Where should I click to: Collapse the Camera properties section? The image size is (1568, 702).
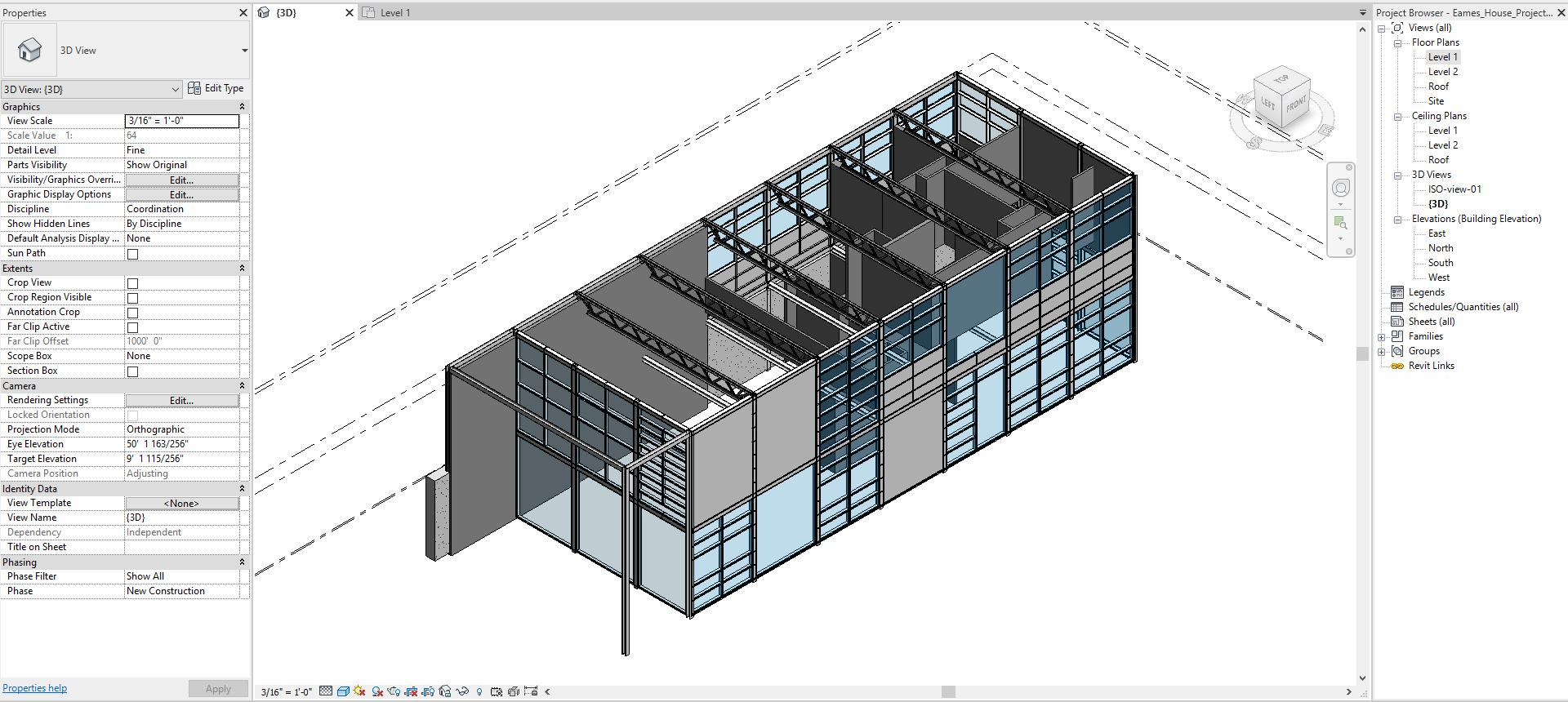pos(242,386)
